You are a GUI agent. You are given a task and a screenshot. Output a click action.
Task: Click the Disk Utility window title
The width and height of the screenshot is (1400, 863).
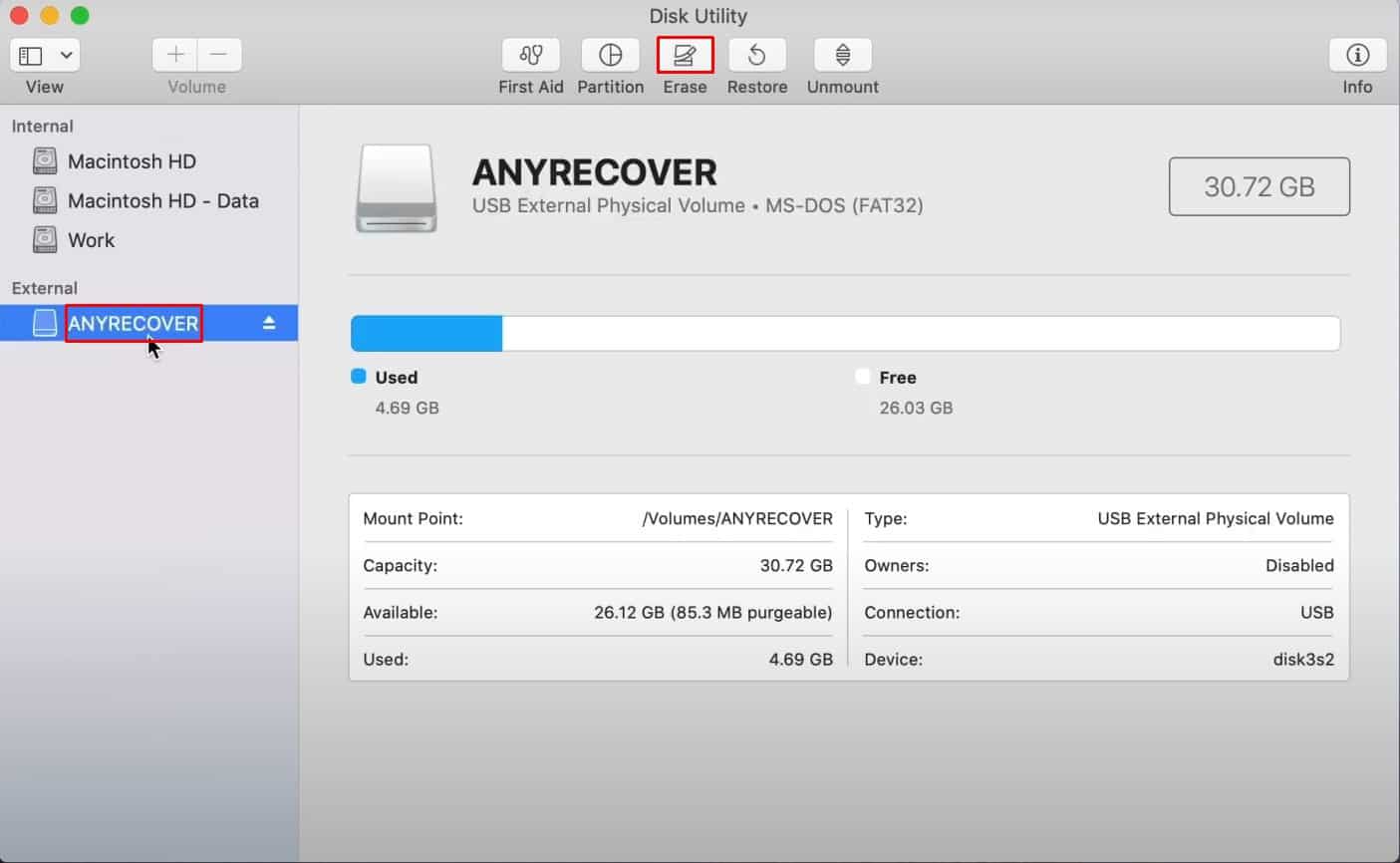click(x=698, y=16)
